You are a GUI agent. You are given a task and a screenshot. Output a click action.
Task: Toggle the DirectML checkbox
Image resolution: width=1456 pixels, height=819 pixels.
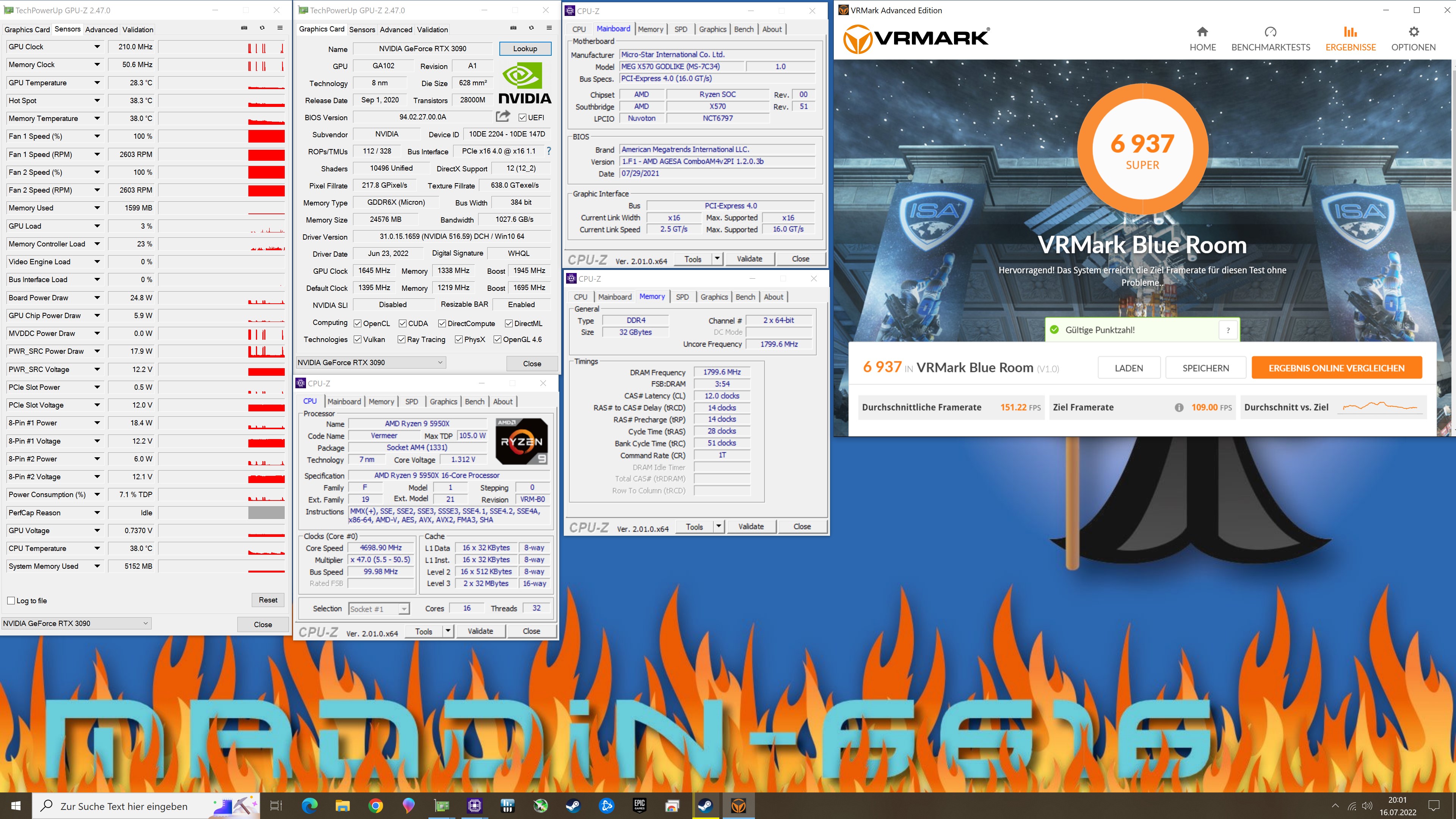pyautogui.click(x=509, y=323)
